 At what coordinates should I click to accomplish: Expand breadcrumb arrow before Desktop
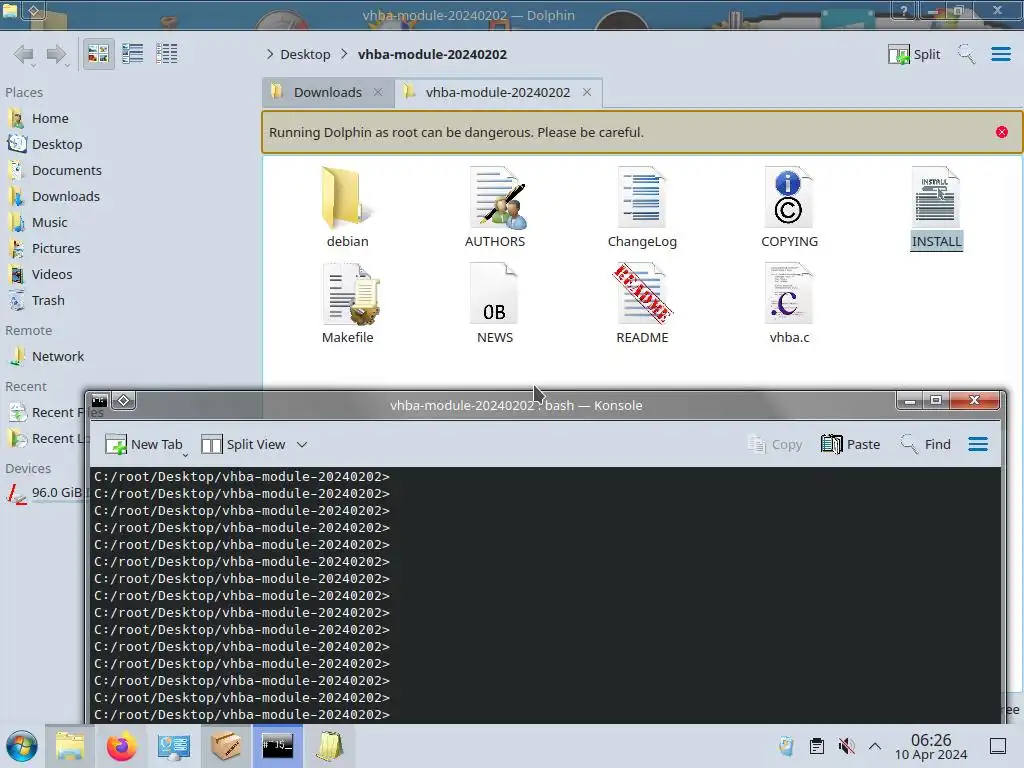click(x=270, y=54)
